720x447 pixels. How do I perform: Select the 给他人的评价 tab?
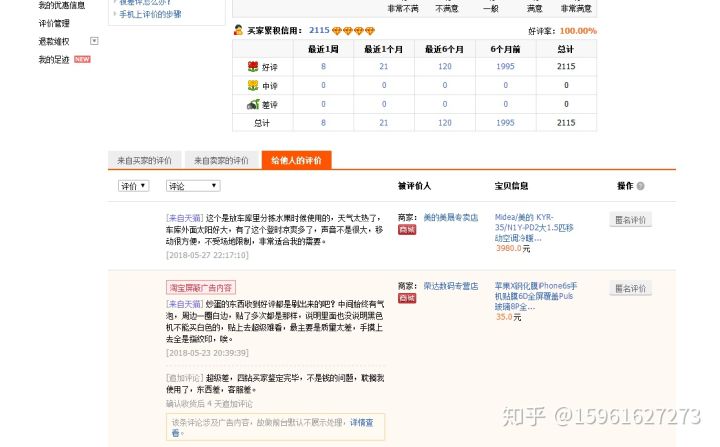tap(297, 160)
